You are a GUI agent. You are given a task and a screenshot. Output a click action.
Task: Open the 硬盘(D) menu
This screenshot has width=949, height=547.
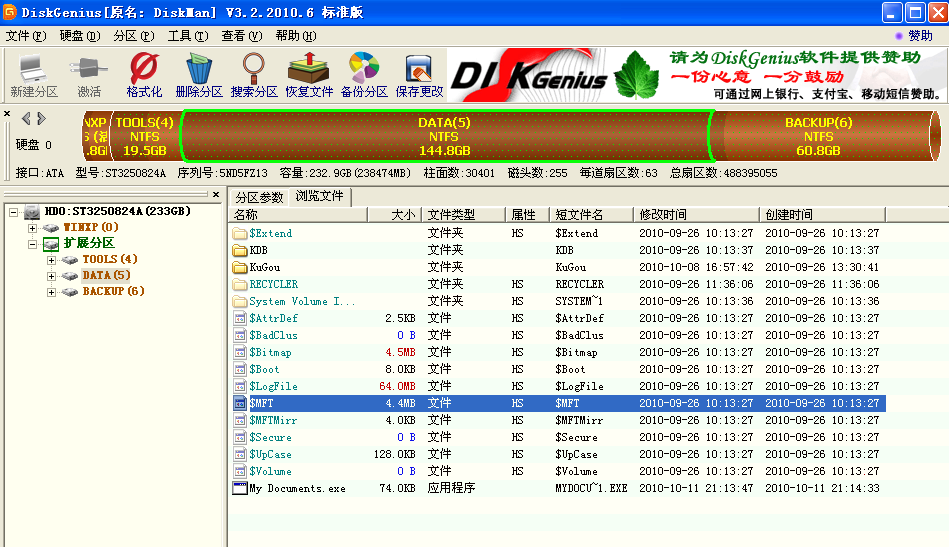pos(80,36)
